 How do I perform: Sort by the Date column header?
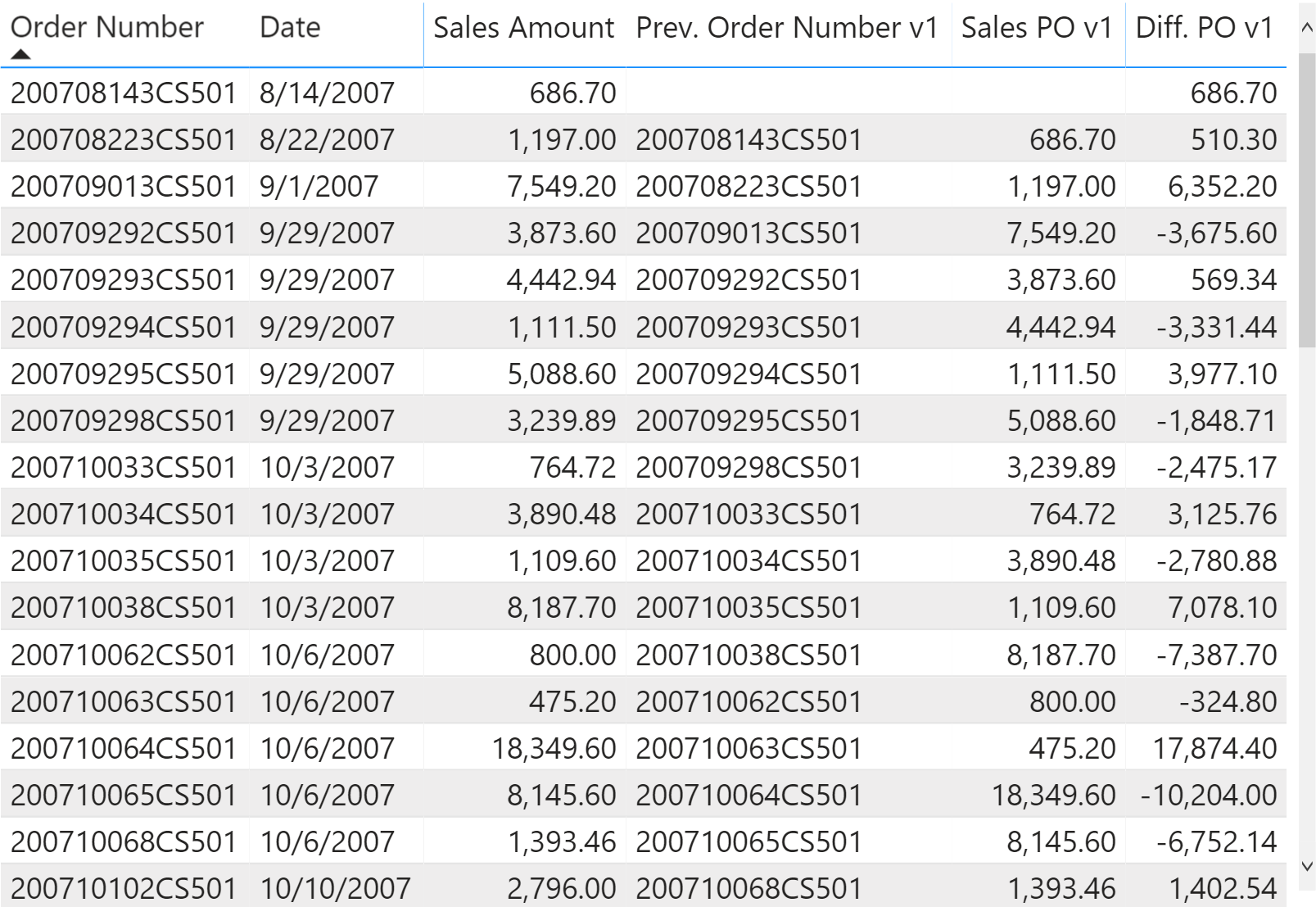pos(290,27)
